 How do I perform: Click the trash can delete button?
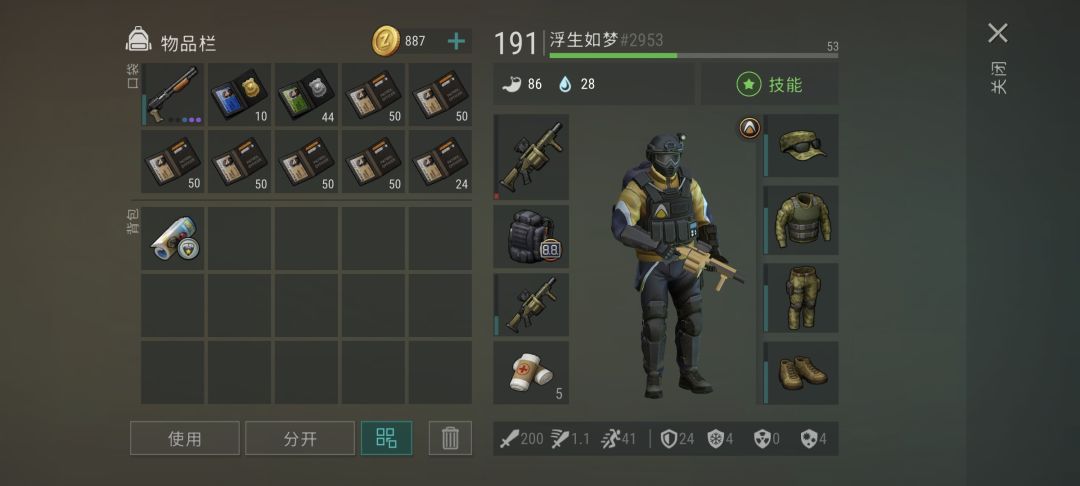click(x=450, y=438)
